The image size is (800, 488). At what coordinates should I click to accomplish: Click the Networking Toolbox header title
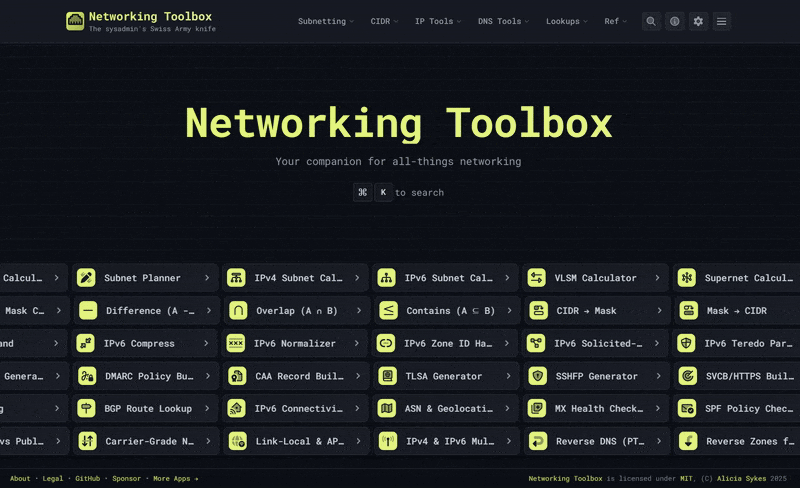point(150,16)
